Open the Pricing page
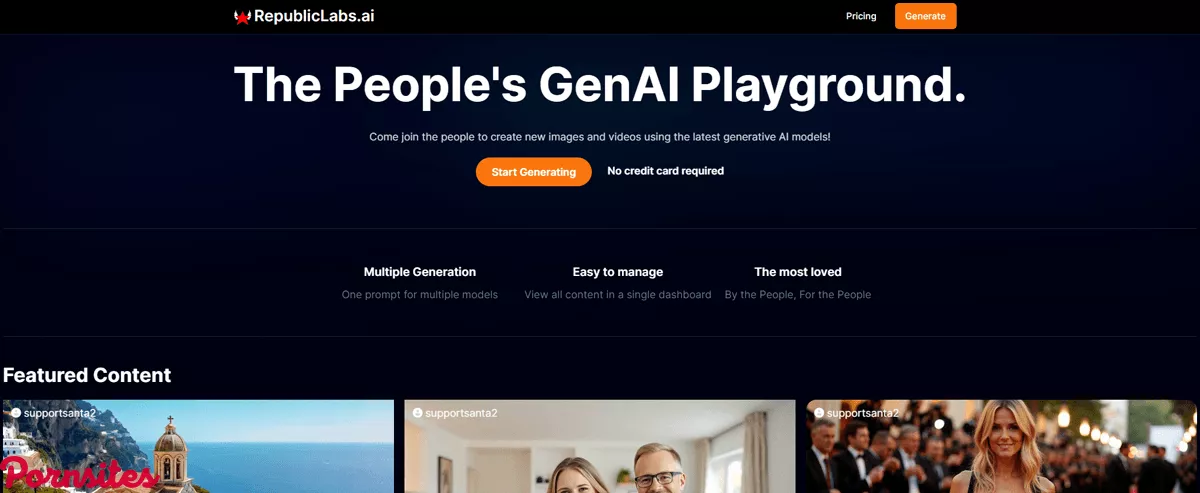The height and width of the screenshot is (493, 1200). [861, 16]
